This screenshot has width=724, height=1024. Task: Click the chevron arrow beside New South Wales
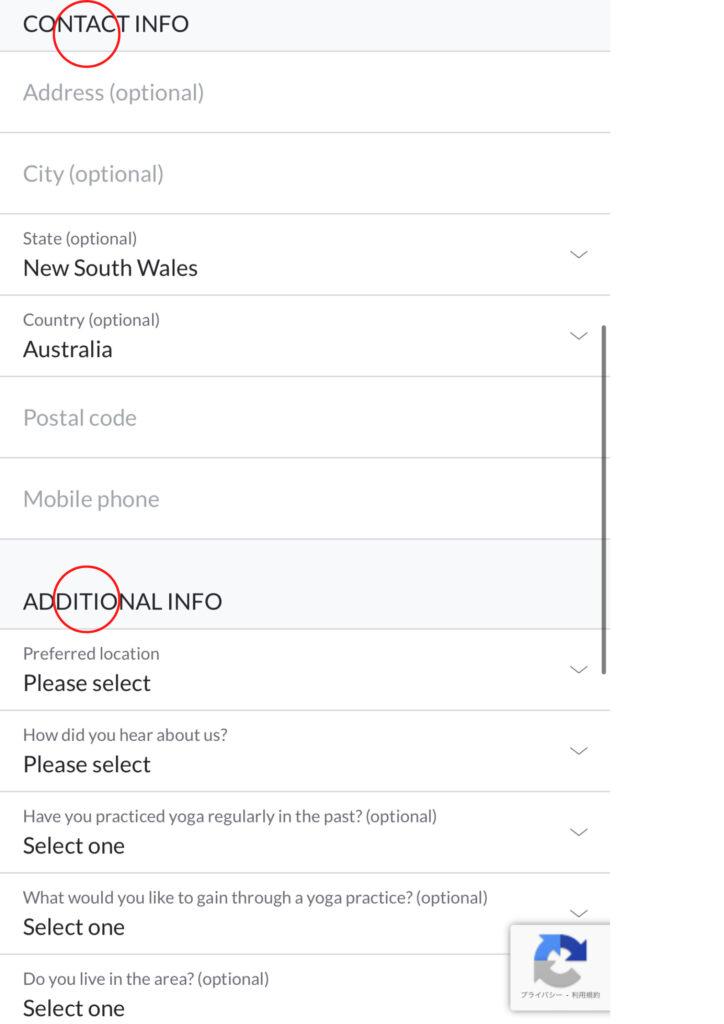point(578,255)
